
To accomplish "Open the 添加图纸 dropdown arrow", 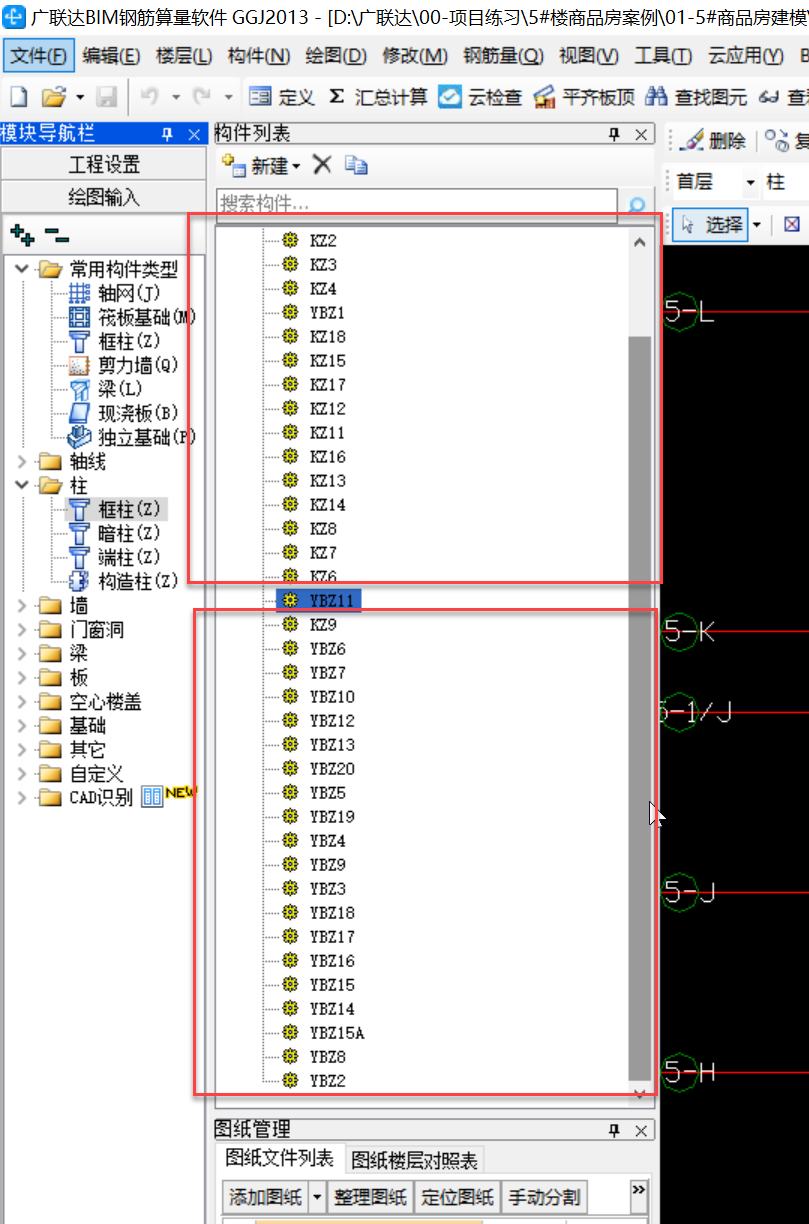I will 317,1196.
